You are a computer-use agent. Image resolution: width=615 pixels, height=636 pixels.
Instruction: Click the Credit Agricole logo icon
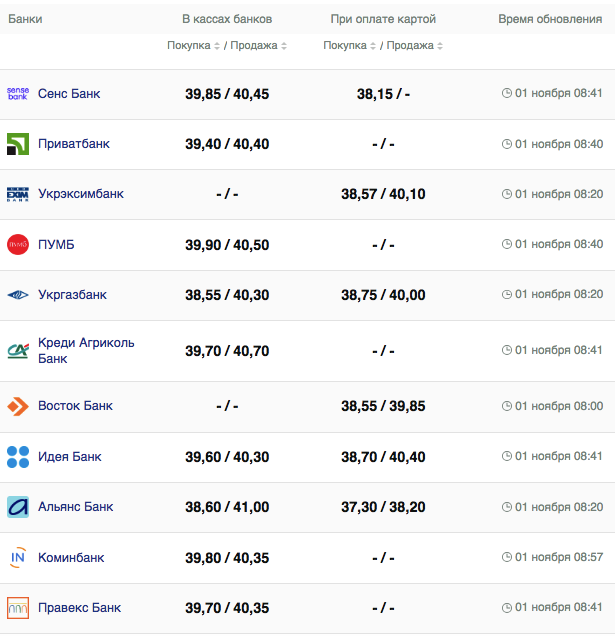[18, 351]
